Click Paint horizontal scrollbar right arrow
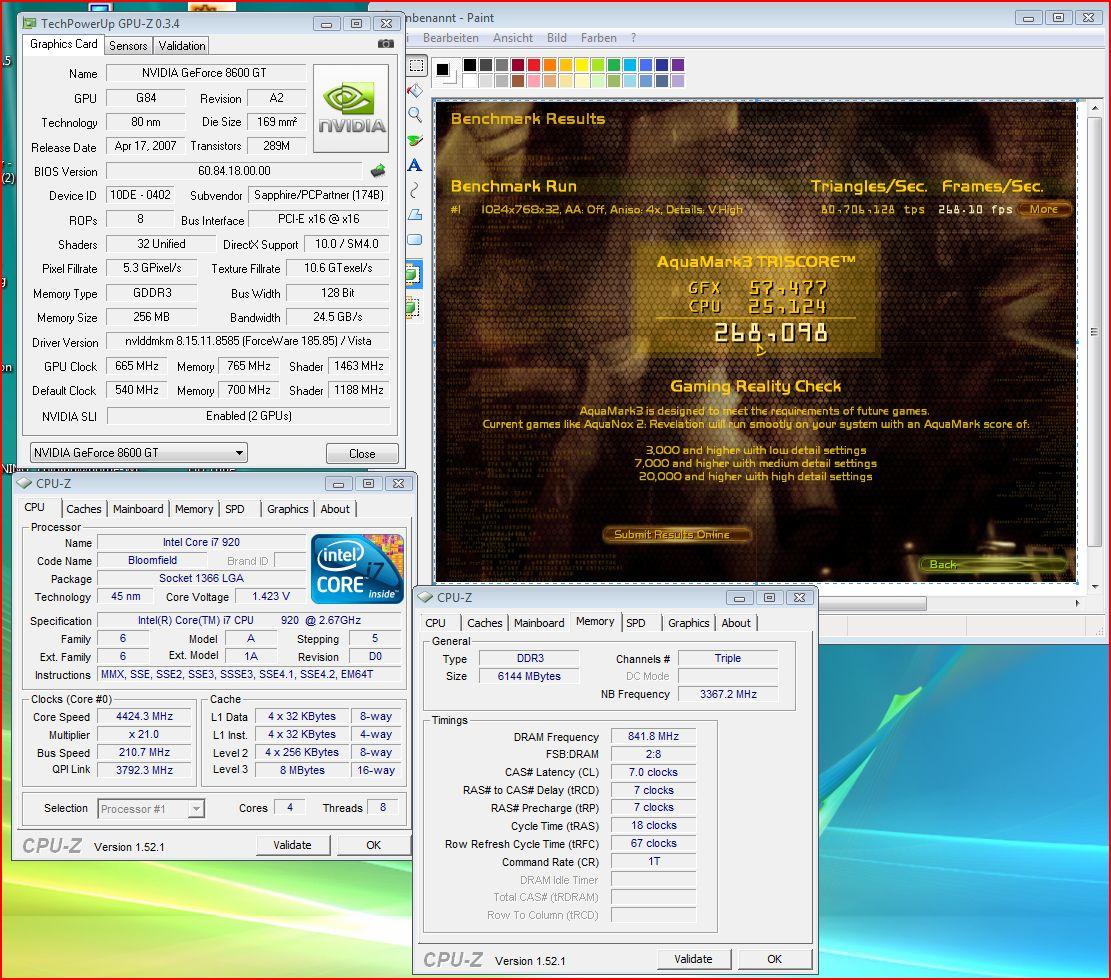Screen dimensions: 1111x980 click(1077, 604)
